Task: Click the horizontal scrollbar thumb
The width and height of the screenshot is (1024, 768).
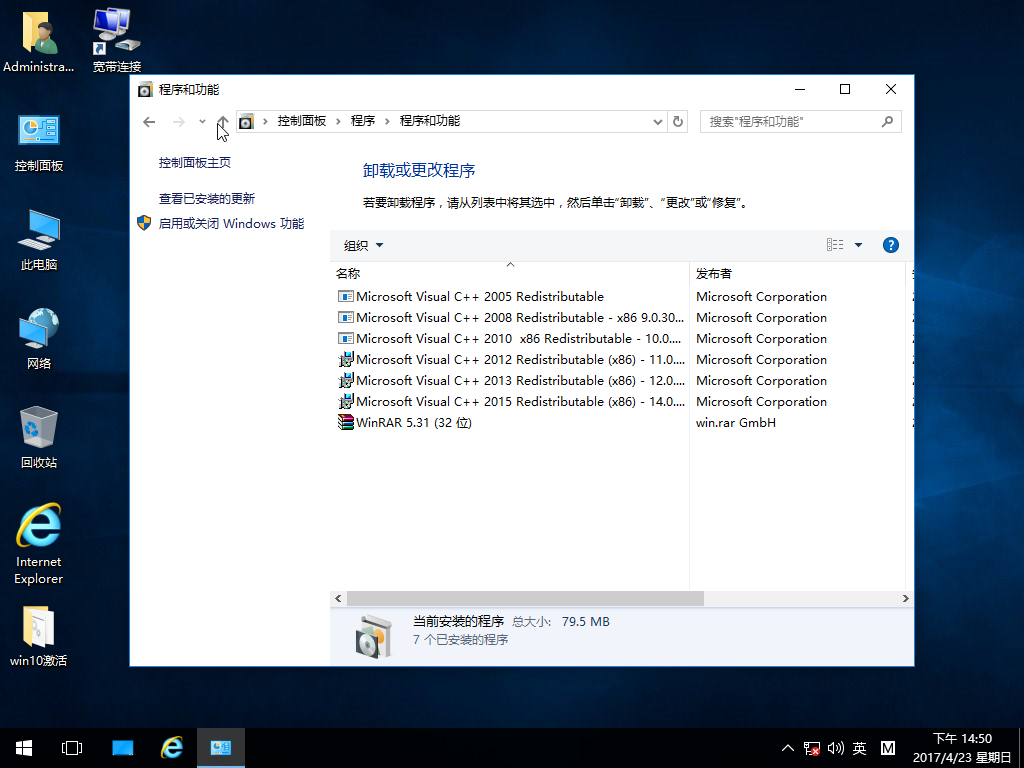Action: 525,598
